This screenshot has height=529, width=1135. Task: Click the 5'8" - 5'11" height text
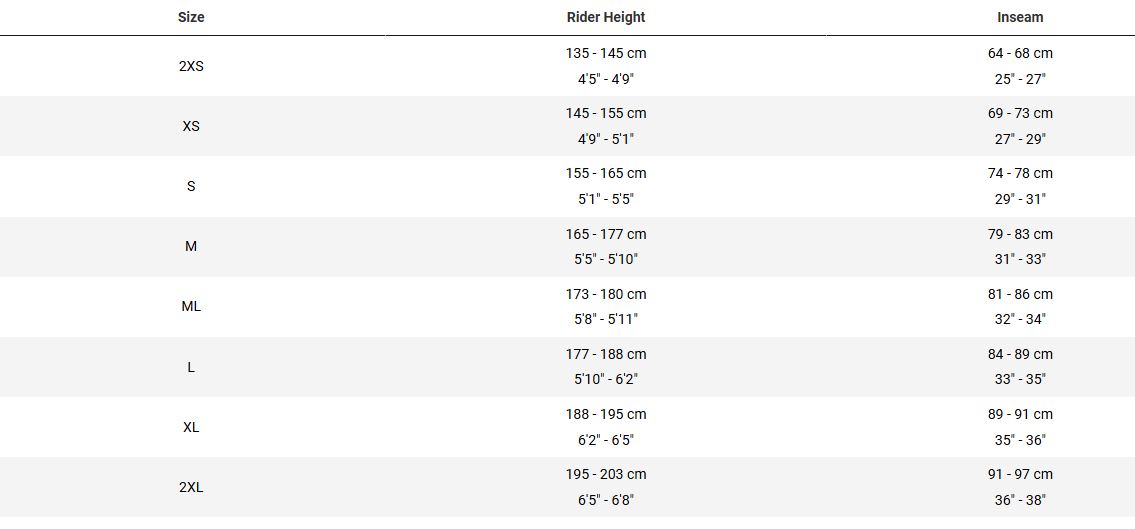click(606, 319)
